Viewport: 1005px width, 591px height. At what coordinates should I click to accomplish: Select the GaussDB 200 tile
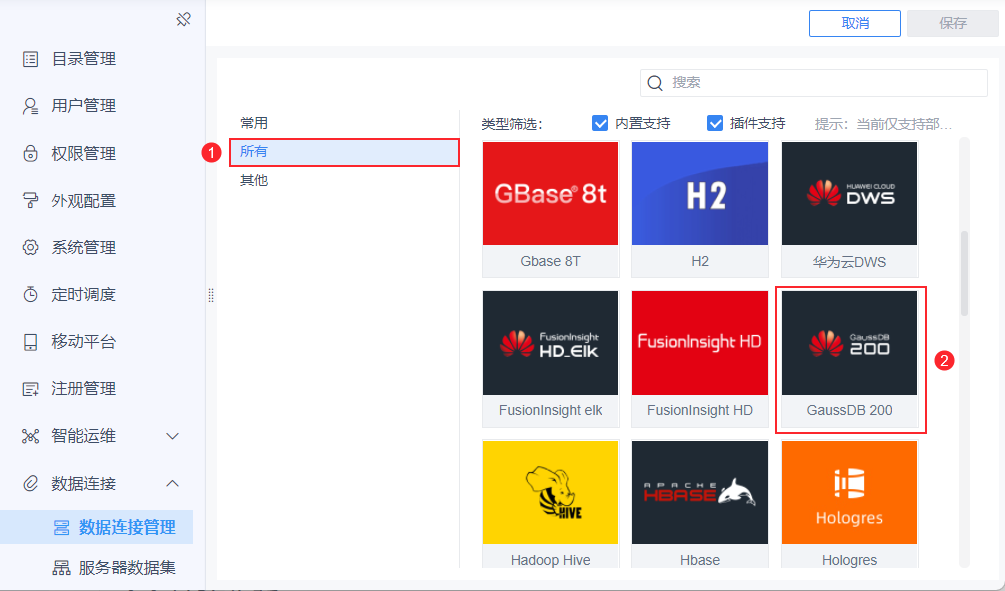coord(849,359)
